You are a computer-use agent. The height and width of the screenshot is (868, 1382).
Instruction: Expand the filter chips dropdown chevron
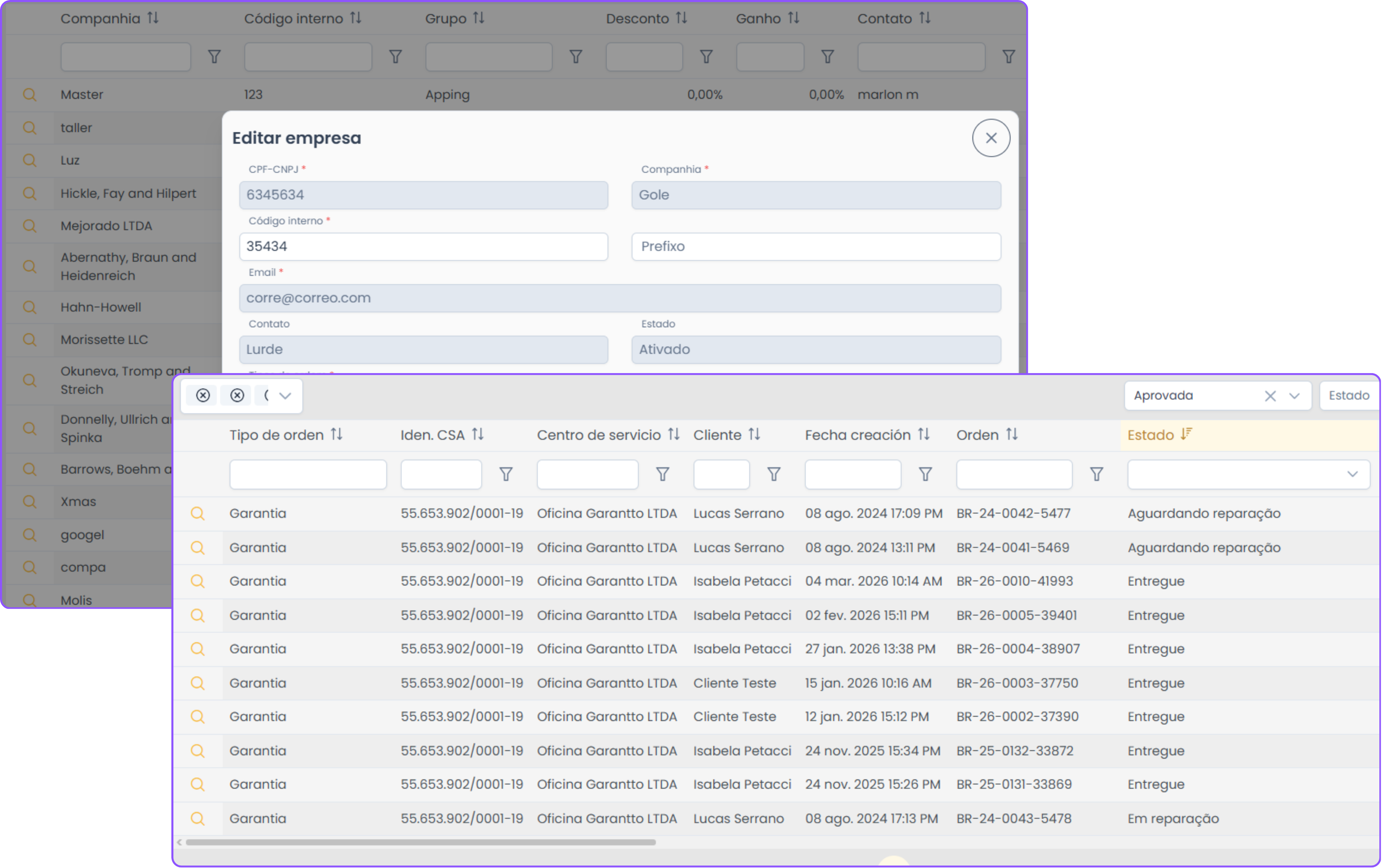[x=285, y=396]
